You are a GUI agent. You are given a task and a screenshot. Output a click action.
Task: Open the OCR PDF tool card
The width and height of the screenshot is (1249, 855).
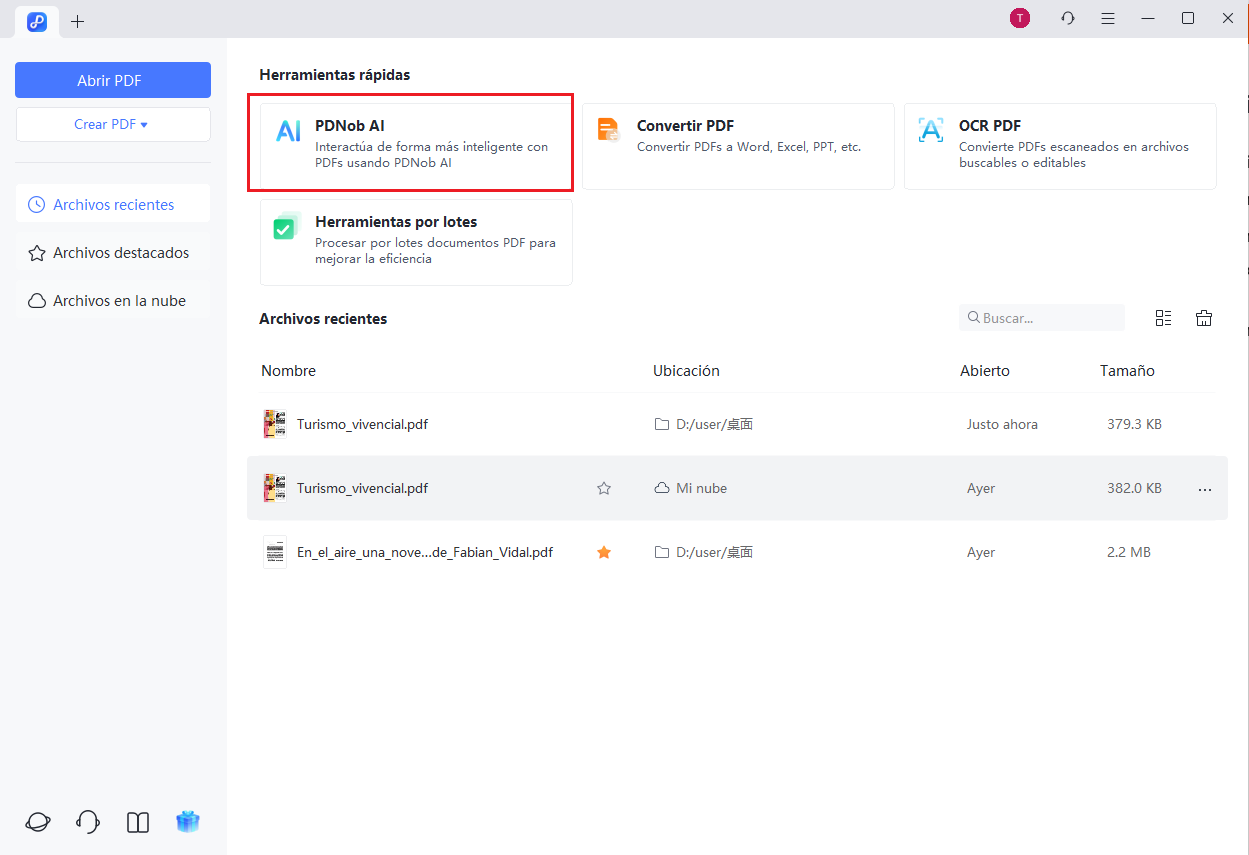click(1060, 146)
